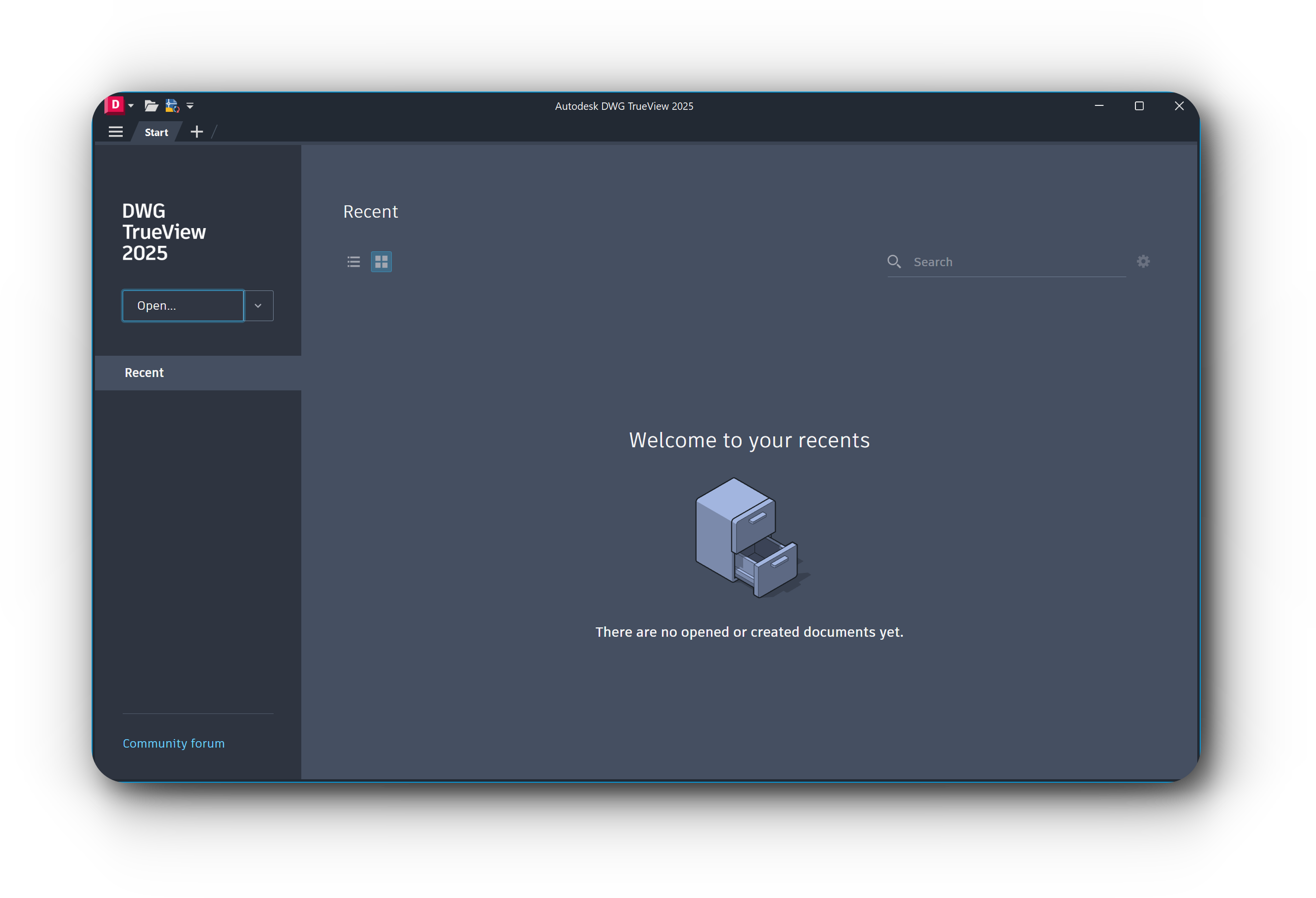Open the hamburger file tab menu
Screen dimensions: 1316x898
pos(115,132)
